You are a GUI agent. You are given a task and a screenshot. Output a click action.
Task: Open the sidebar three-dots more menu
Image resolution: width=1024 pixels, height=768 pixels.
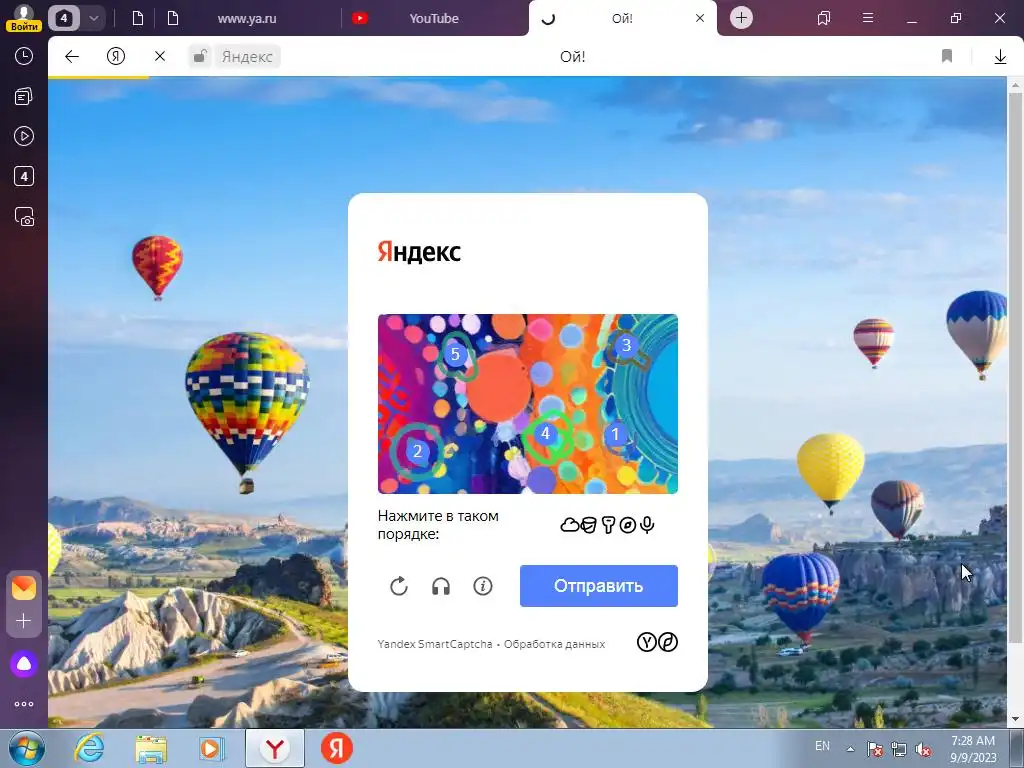click(x=24, y=704)
